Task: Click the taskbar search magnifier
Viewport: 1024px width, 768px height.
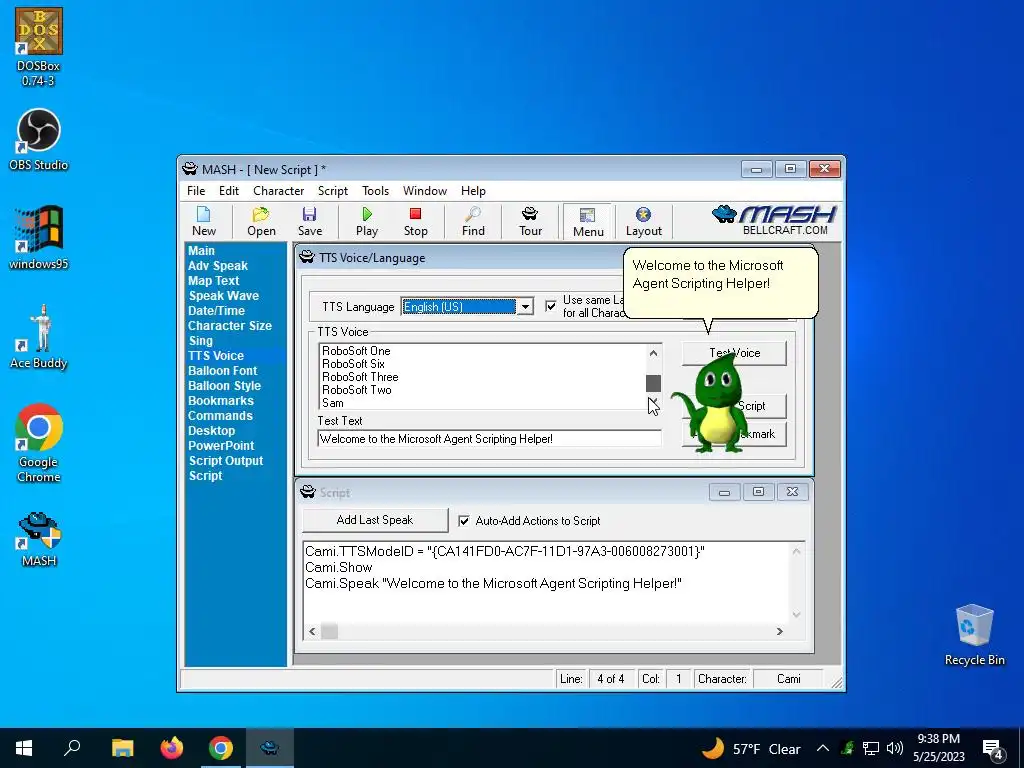Action: 72,748
